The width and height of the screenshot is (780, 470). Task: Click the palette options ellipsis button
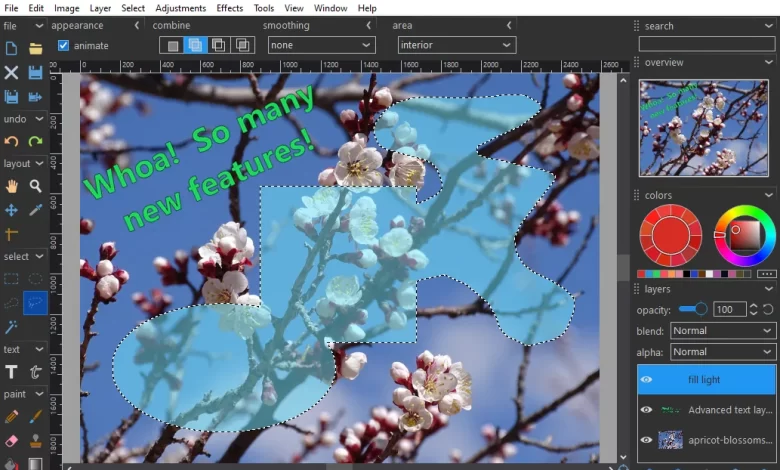[x=767, y=274]
